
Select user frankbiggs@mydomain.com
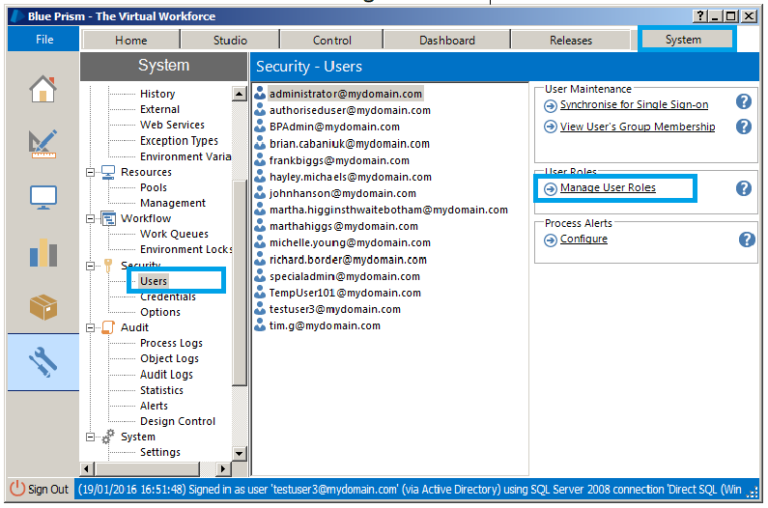pyautogui.click(x=339, y=160)
